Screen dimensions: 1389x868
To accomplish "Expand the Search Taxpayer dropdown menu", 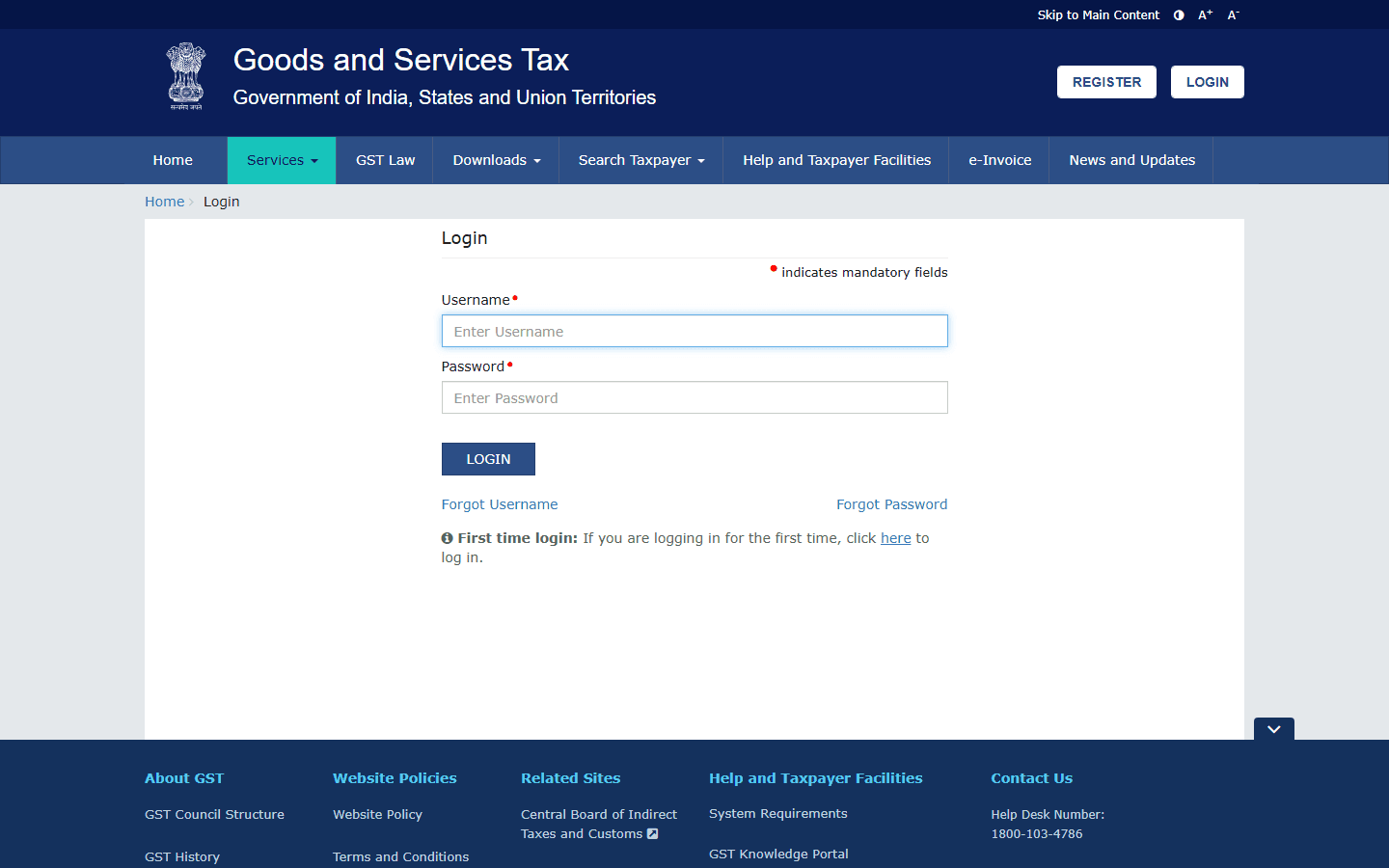I will (641, 160).
